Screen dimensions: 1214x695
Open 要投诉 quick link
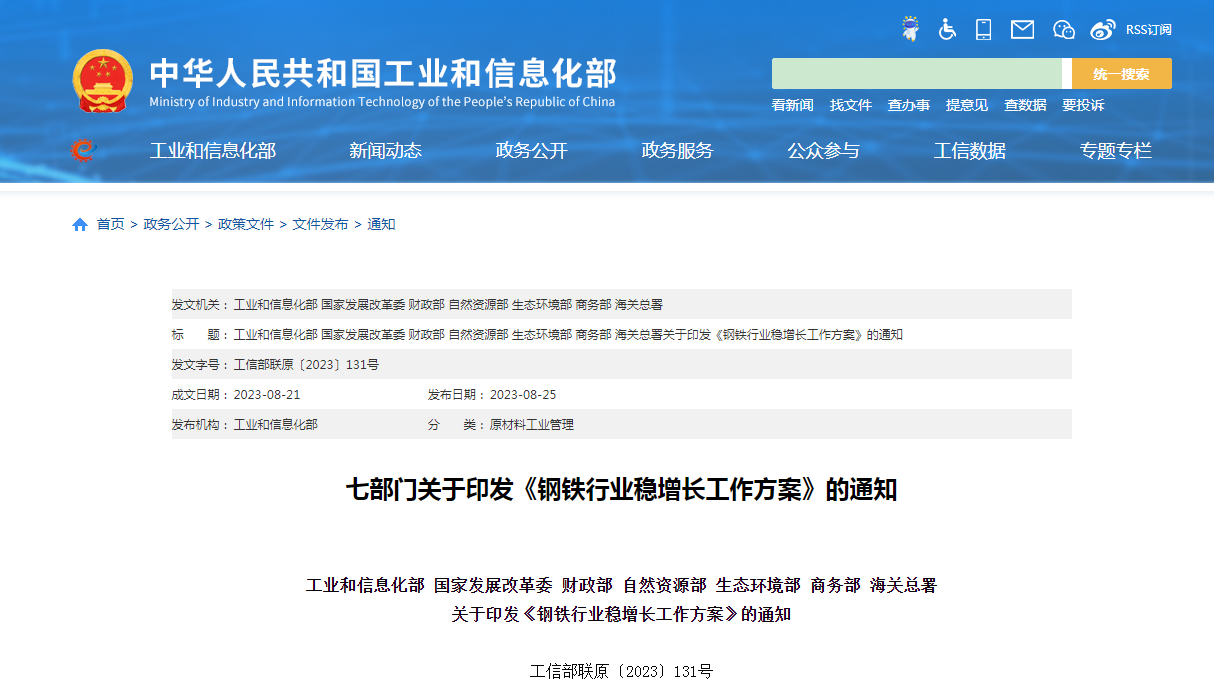[x=1083, y=105]
